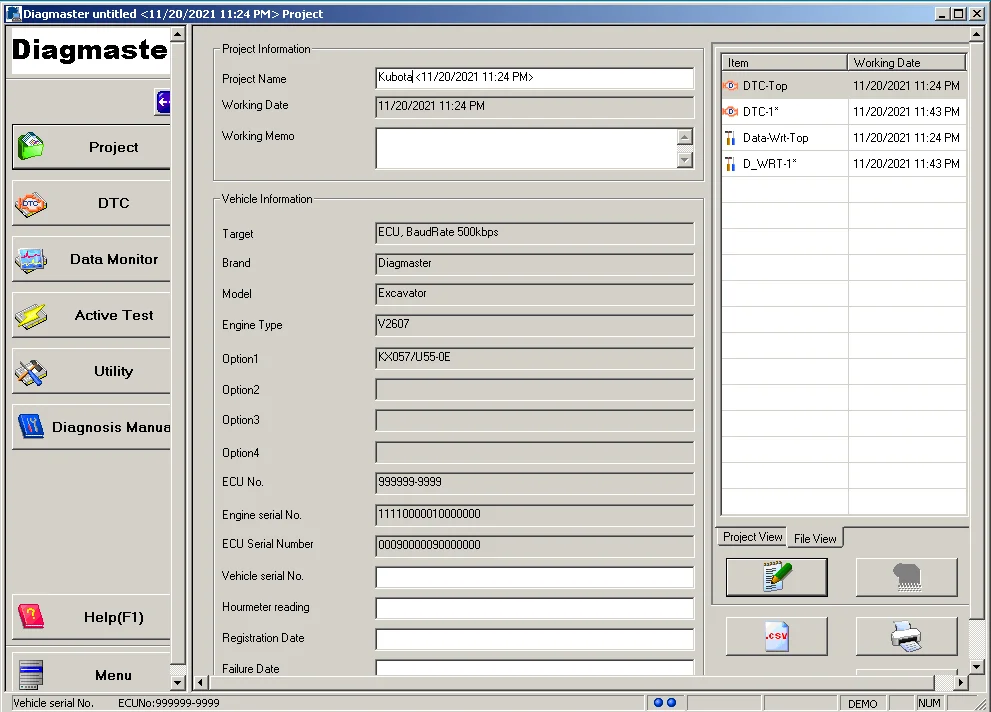Select the Project sidebar icon
Screen dimensions: 991x712
click(30, 146)
